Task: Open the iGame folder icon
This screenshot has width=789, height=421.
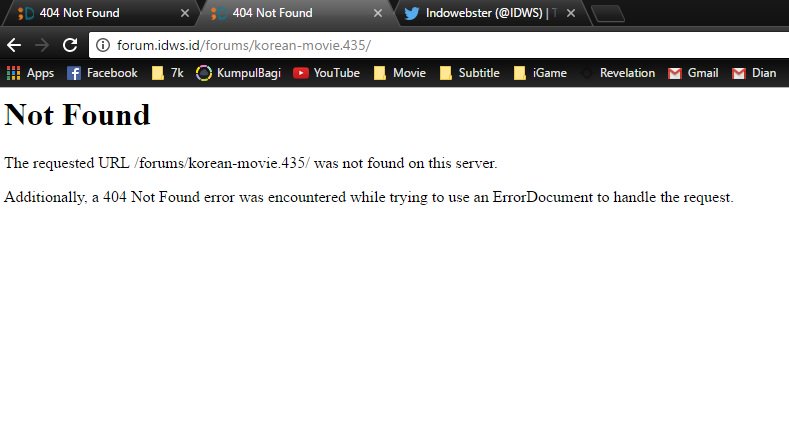Action: 520,73
